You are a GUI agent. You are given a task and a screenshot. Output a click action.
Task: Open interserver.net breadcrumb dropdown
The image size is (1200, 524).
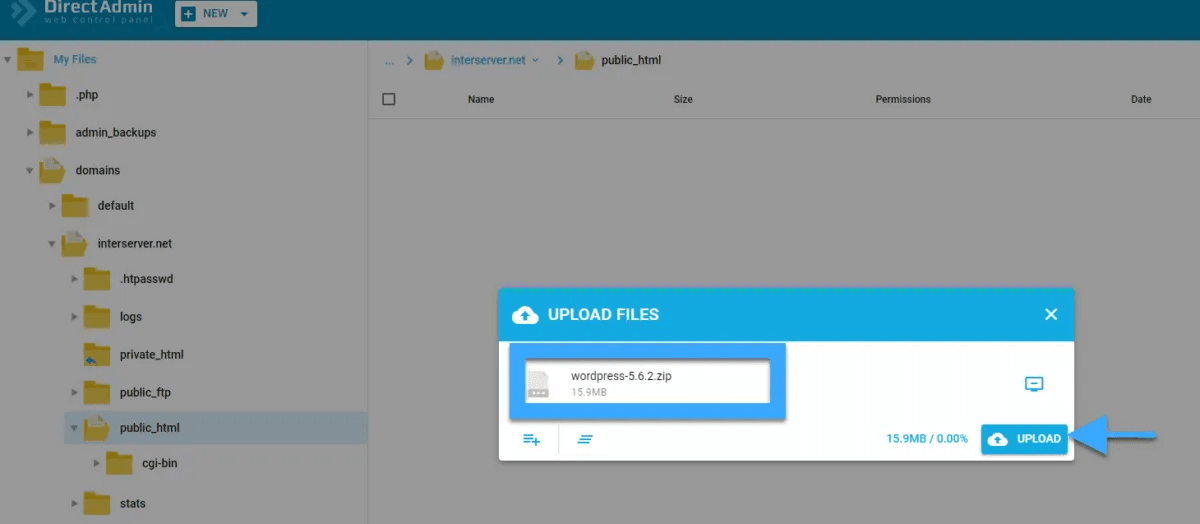(x=535, y=60)
